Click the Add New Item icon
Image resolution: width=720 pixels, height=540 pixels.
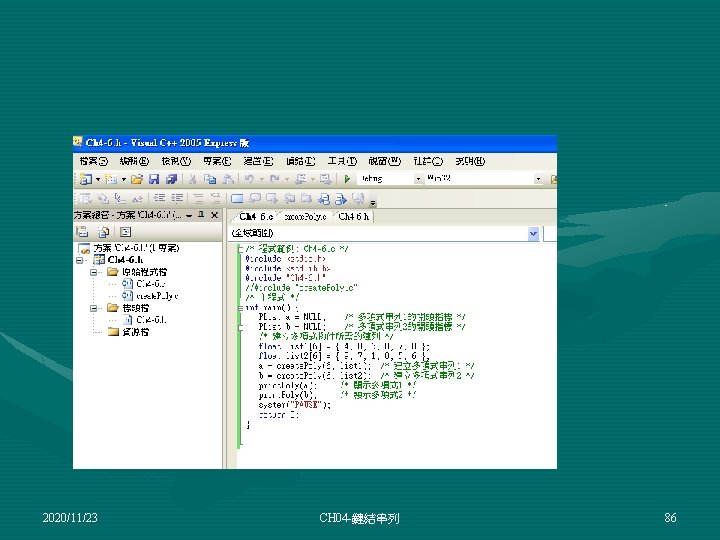(x=111, y=179)
